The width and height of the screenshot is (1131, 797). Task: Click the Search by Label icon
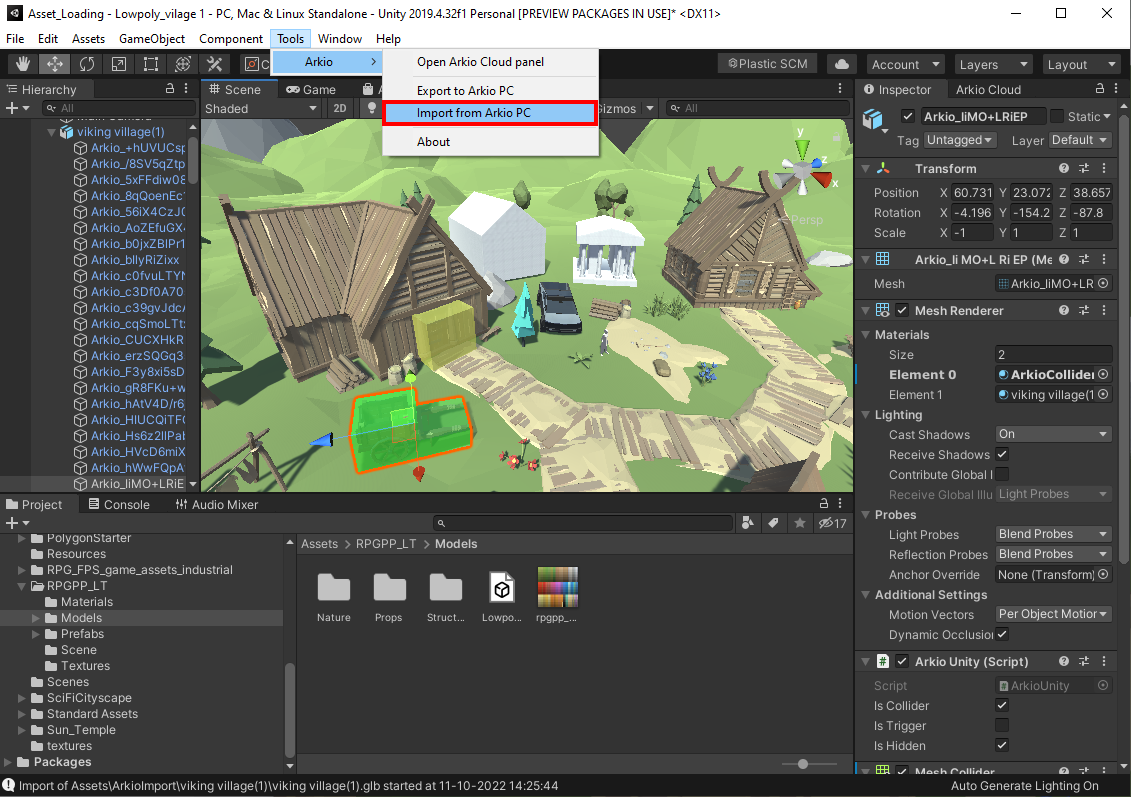(x=773, y=523)
